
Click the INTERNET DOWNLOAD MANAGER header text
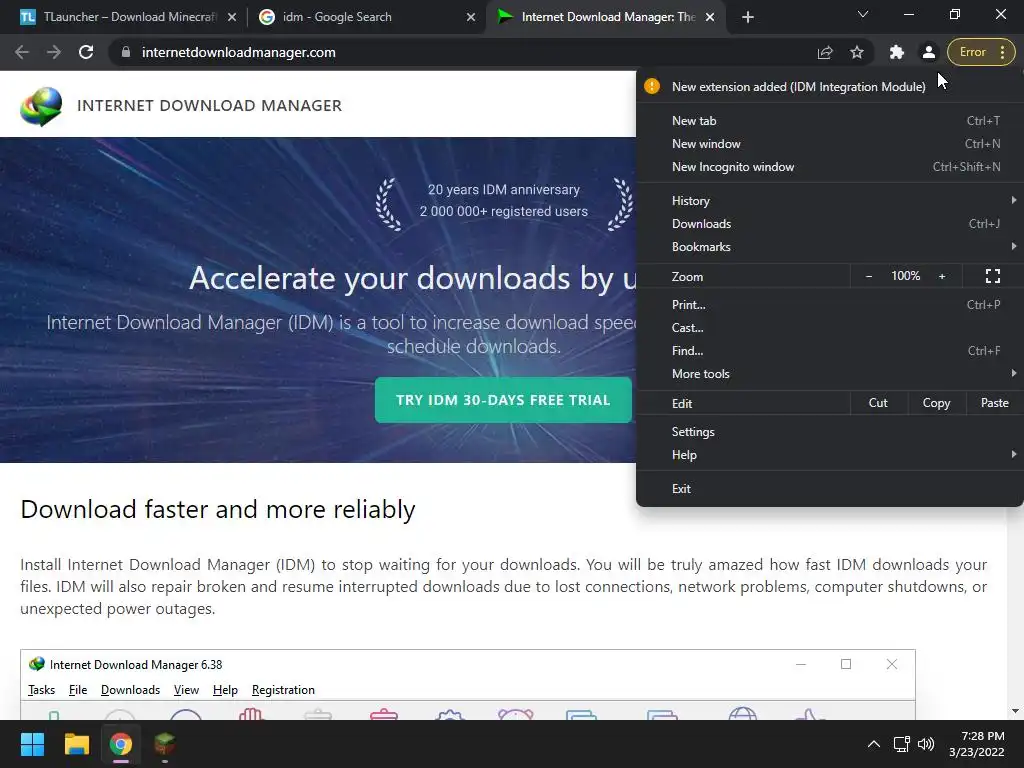pyautogui.click(x=209, y=106)
